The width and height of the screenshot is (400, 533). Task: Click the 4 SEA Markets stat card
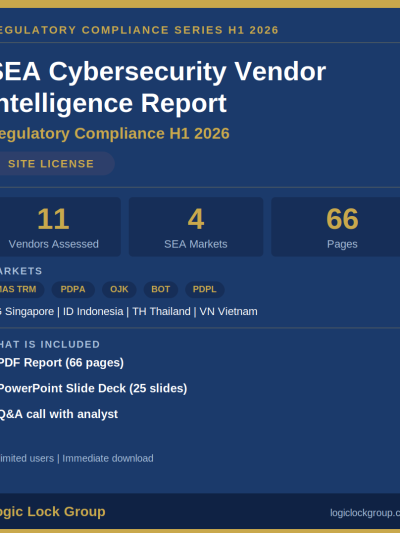[x=196, y=227]
